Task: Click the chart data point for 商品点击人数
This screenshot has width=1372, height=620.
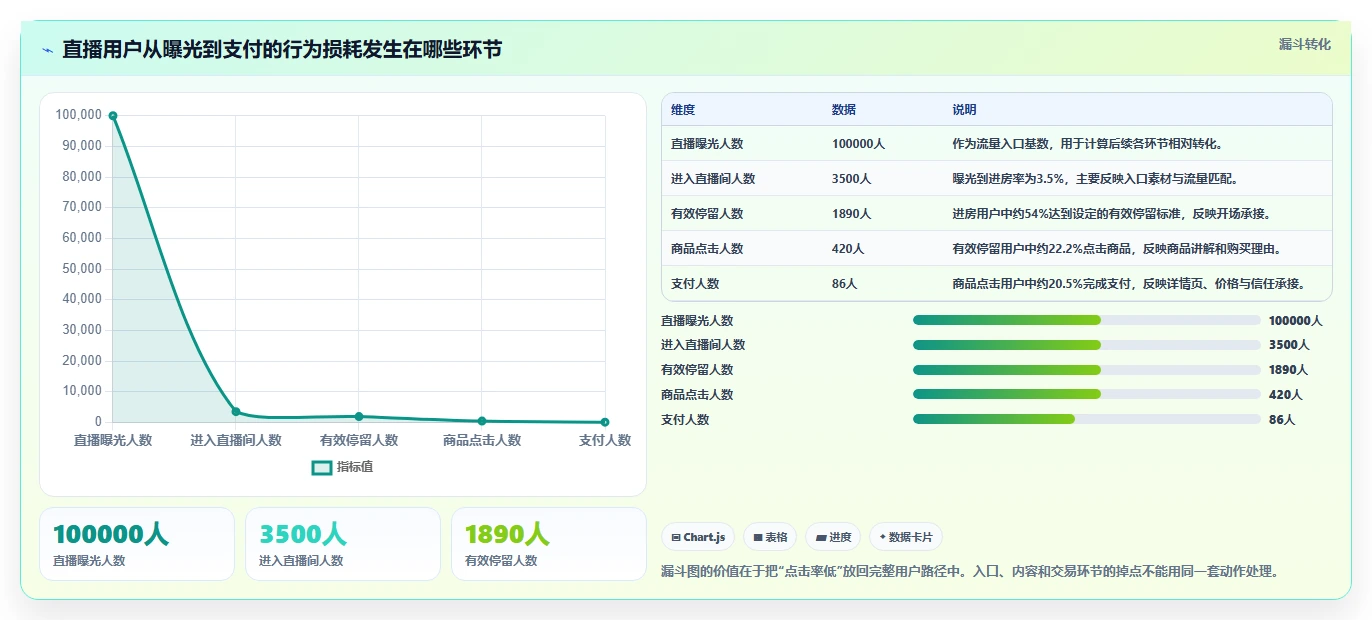Action: (x=482, y=421)
